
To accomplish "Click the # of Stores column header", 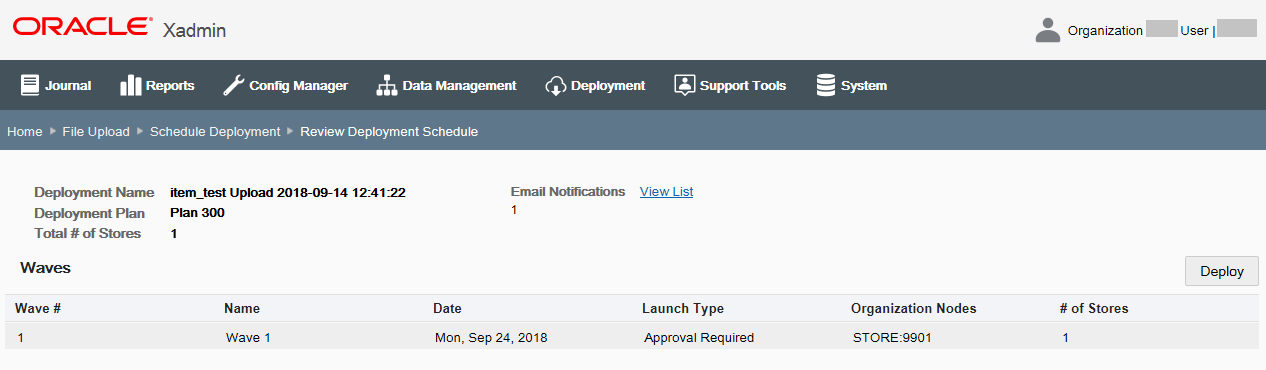I will 1094,308.
